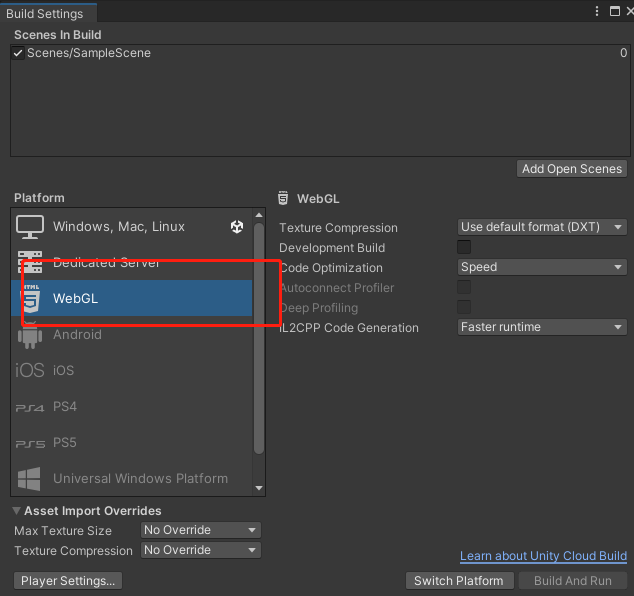Click platform list scroll up arrow

(x=259, y=215)
